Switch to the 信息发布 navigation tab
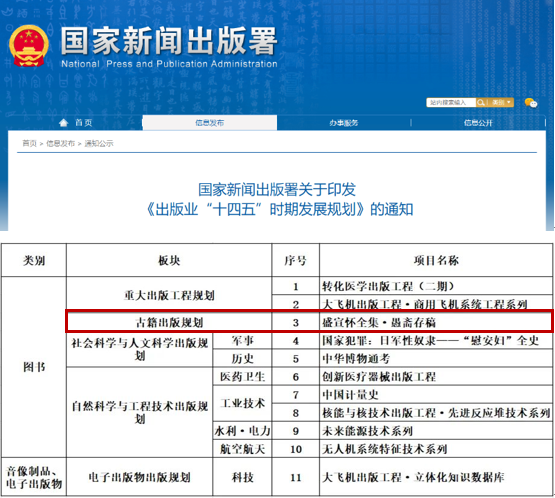The image size is (555, 498). tap(210, 122)
